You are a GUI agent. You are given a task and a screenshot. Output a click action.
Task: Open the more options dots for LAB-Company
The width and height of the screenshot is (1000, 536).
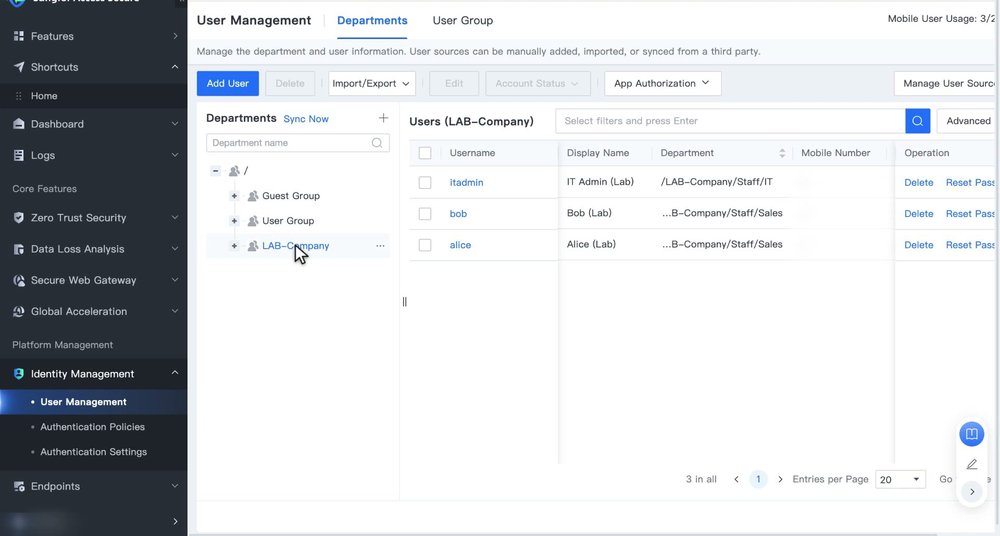(x=380, y=246)
